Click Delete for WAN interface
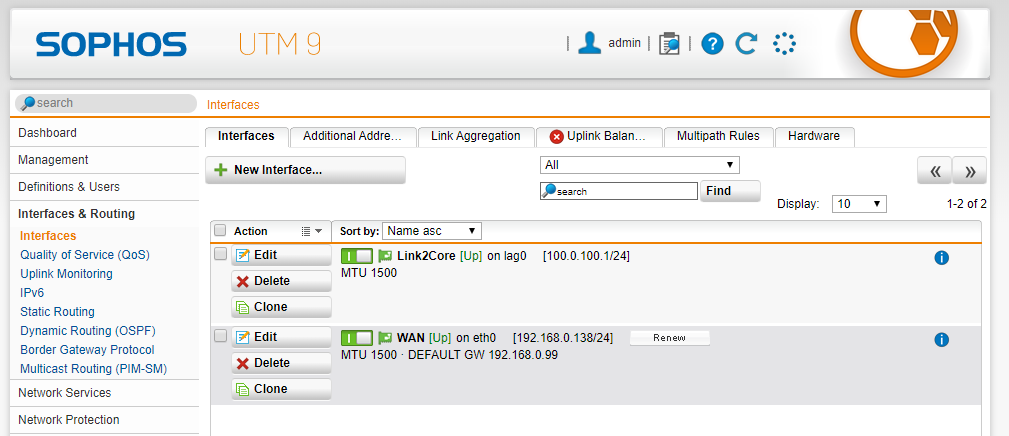The image size is (1009, 436). (281, 363)
